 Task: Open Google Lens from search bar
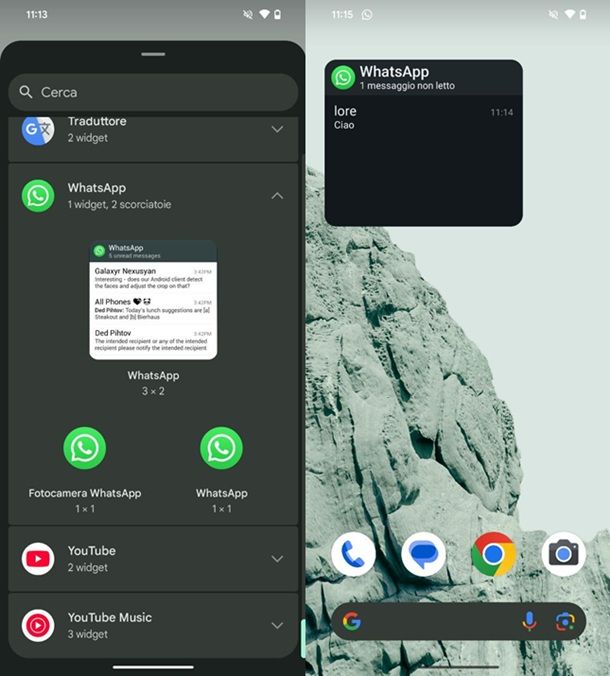click(565, 621)
